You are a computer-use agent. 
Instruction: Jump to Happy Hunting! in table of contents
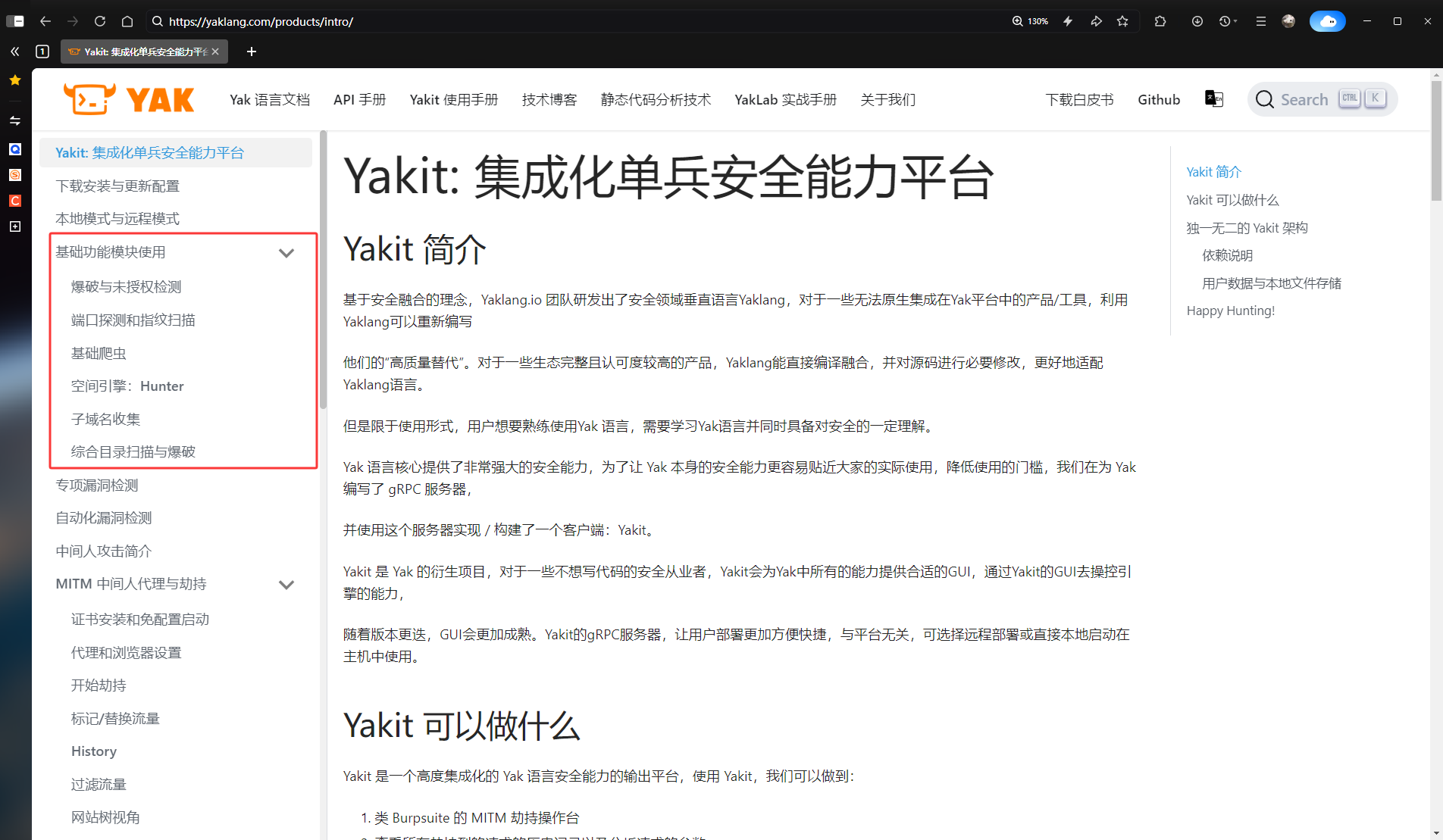tap(1231, 311)
